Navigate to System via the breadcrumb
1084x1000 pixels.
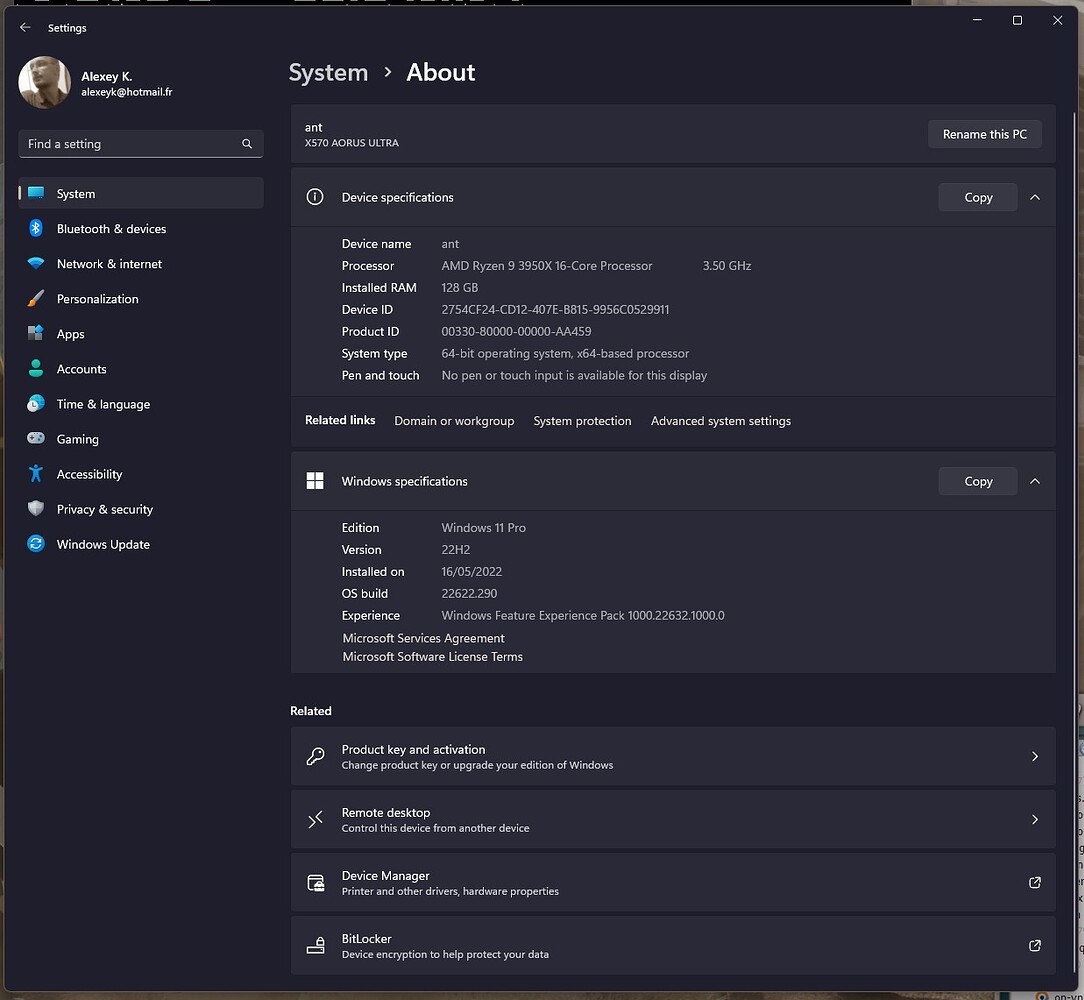pos(328,72)
